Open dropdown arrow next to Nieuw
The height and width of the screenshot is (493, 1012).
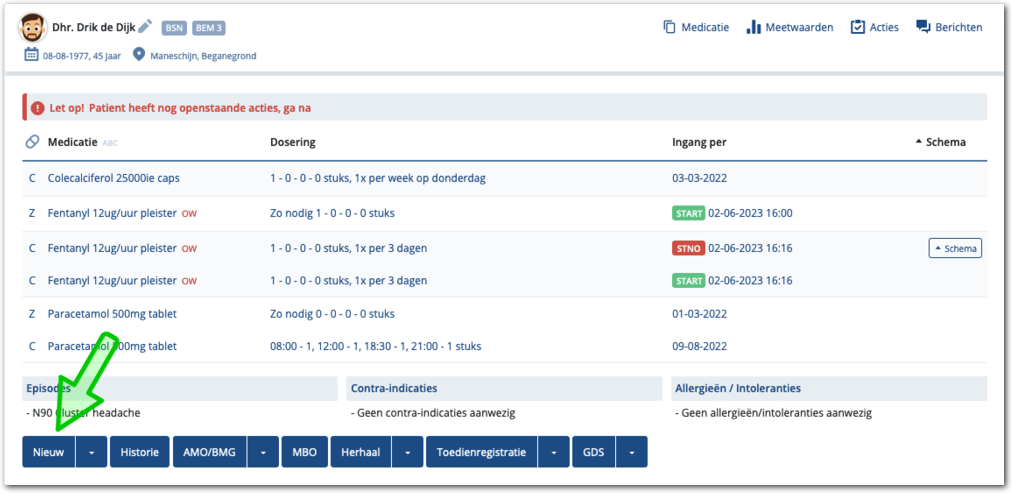pos(91,452)
